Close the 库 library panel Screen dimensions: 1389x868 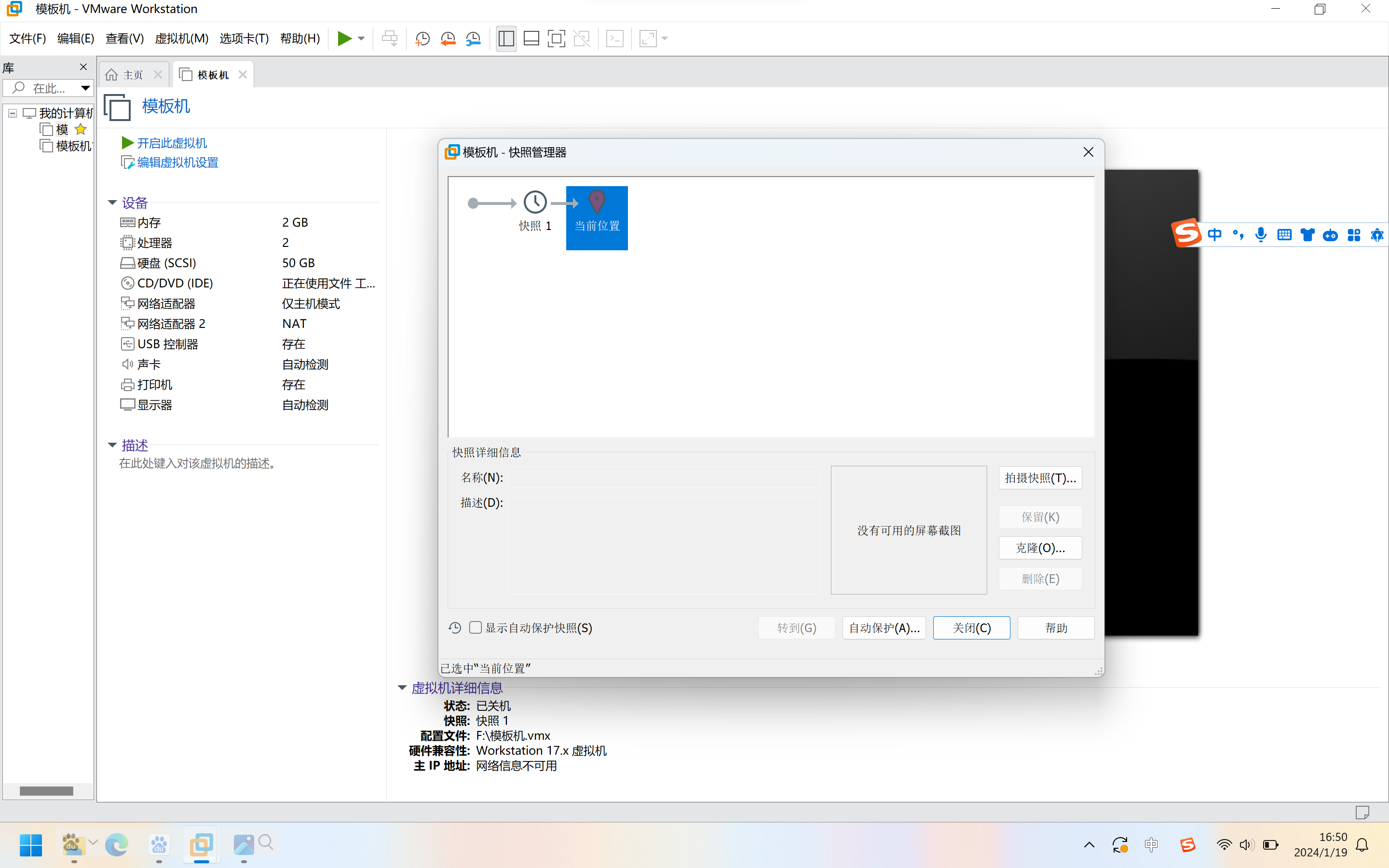[x=83, y=67]
